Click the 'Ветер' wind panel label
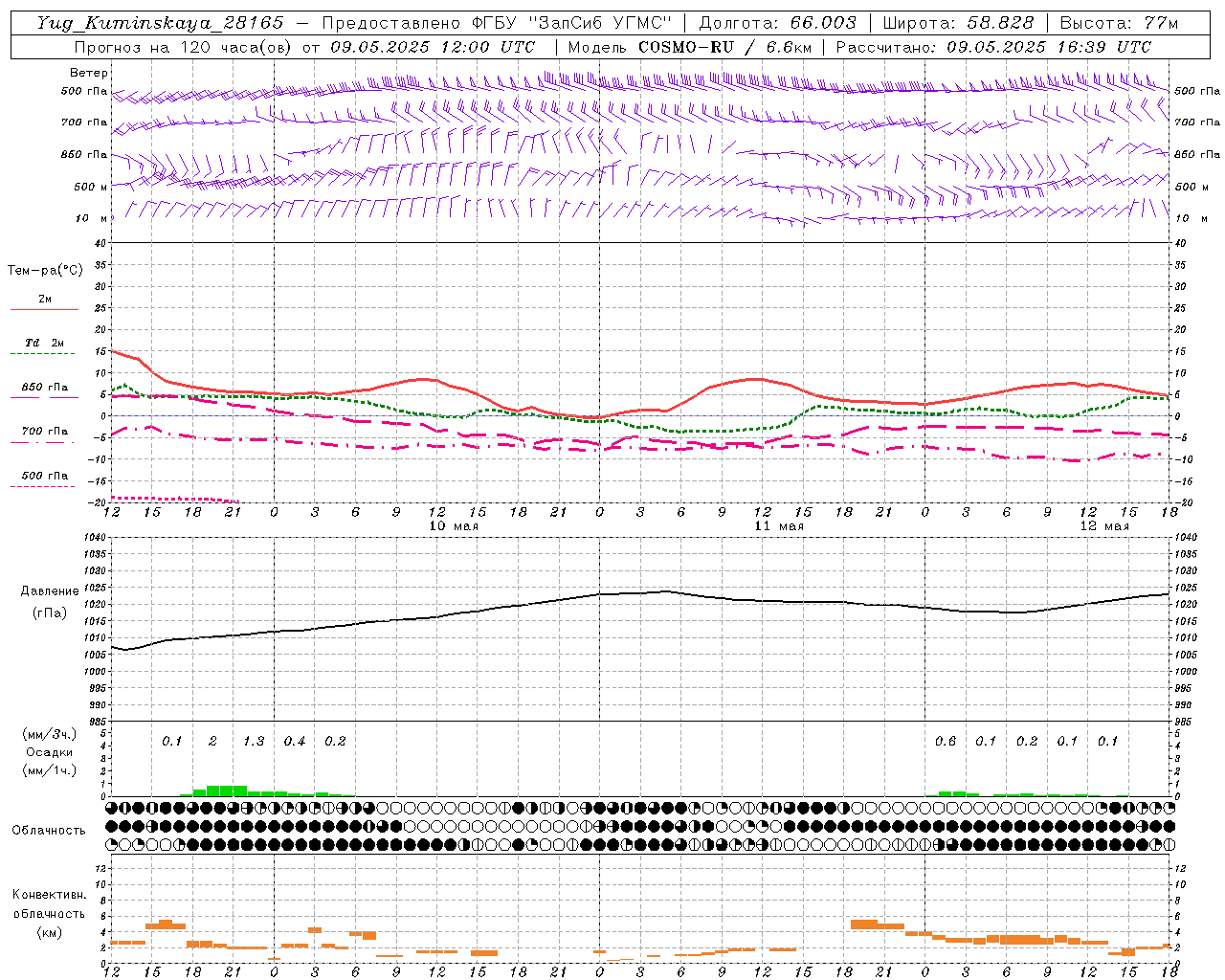This screenshot has height=980, width=1225. (x=89, y=73)
